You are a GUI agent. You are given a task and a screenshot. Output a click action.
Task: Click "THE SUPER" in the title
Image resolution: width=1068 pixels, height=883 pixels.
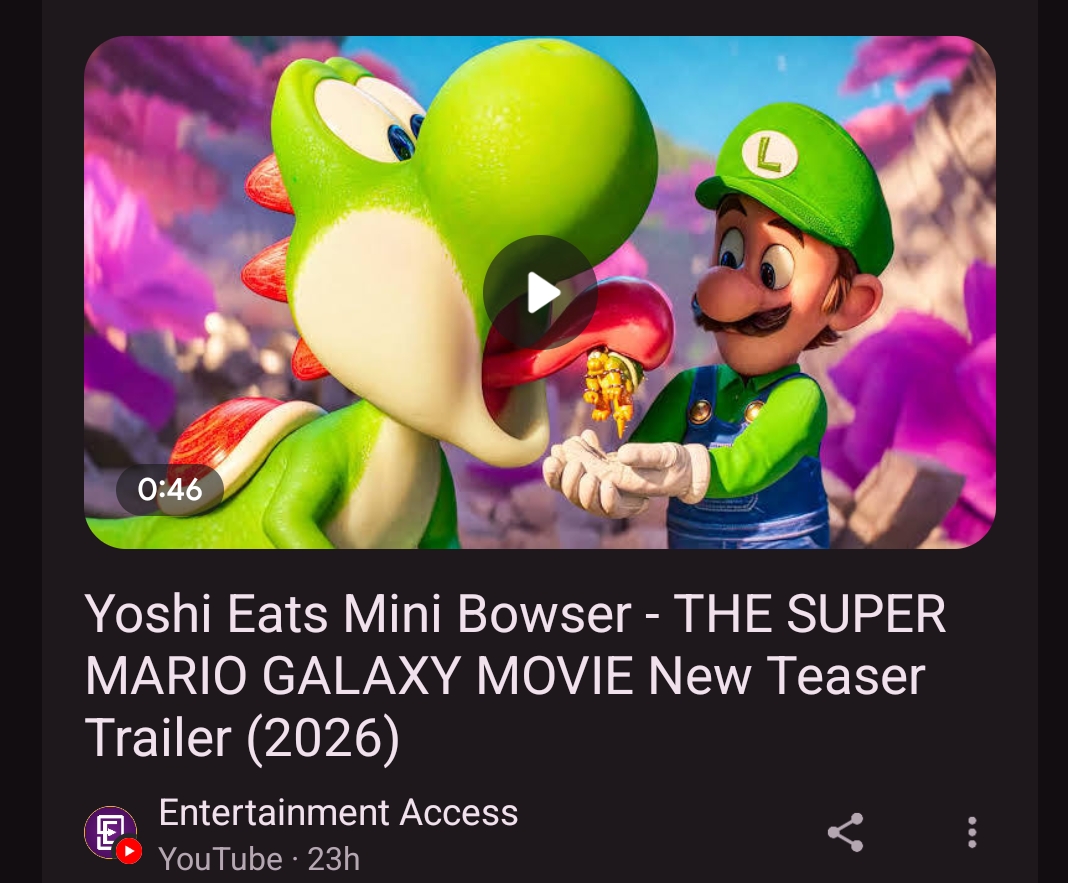809,613
